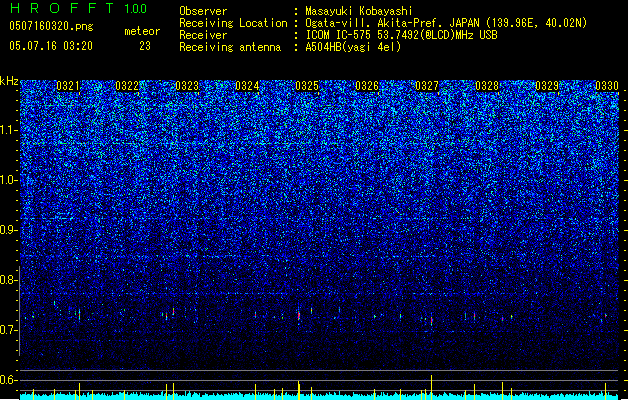This screenshot has width=629, height=400.
Task: Click the 0323 time marker
Action: click(x=187, y=86)
